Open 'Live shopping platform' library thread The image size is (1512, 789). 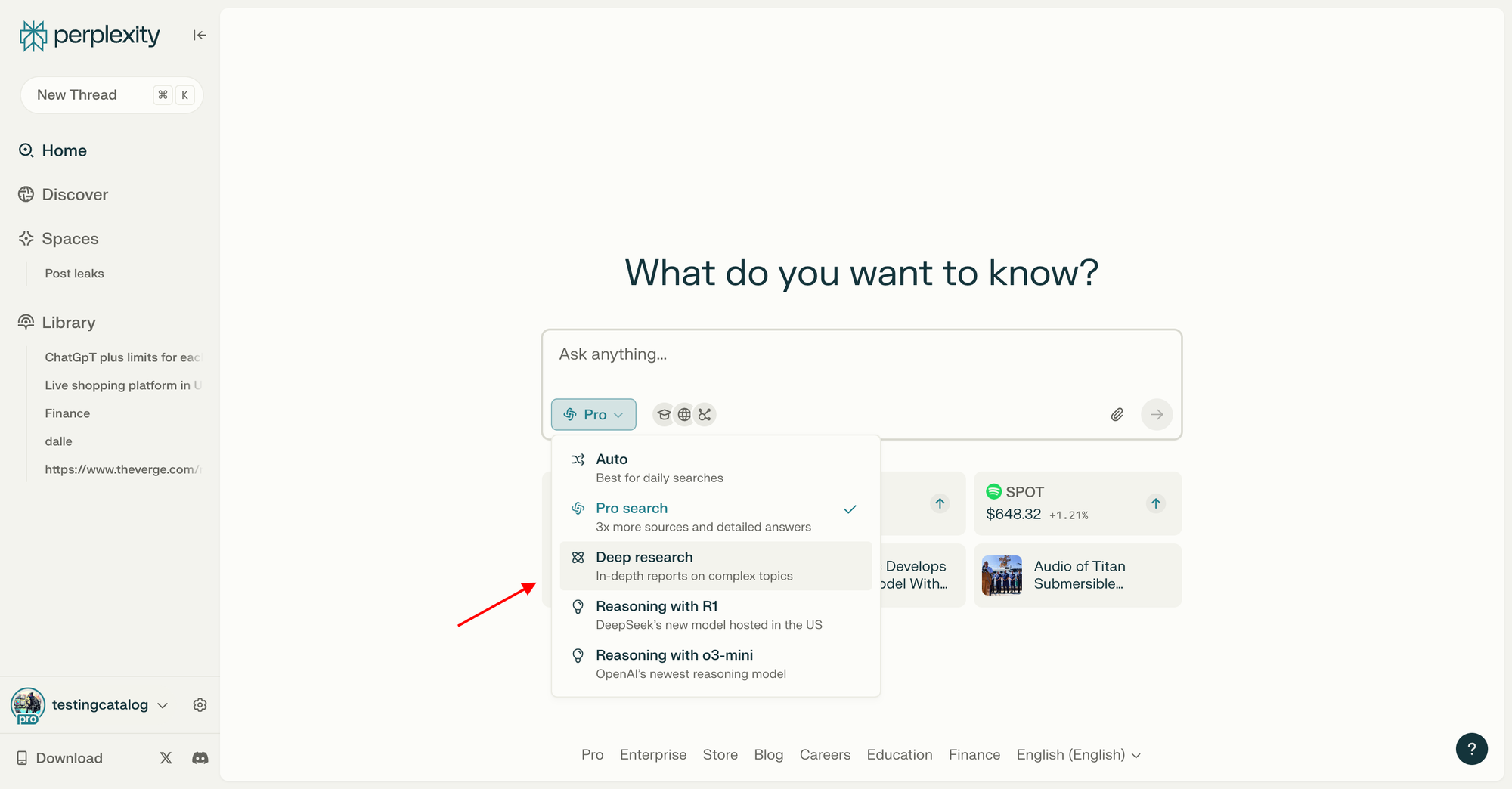coord(123,385)
